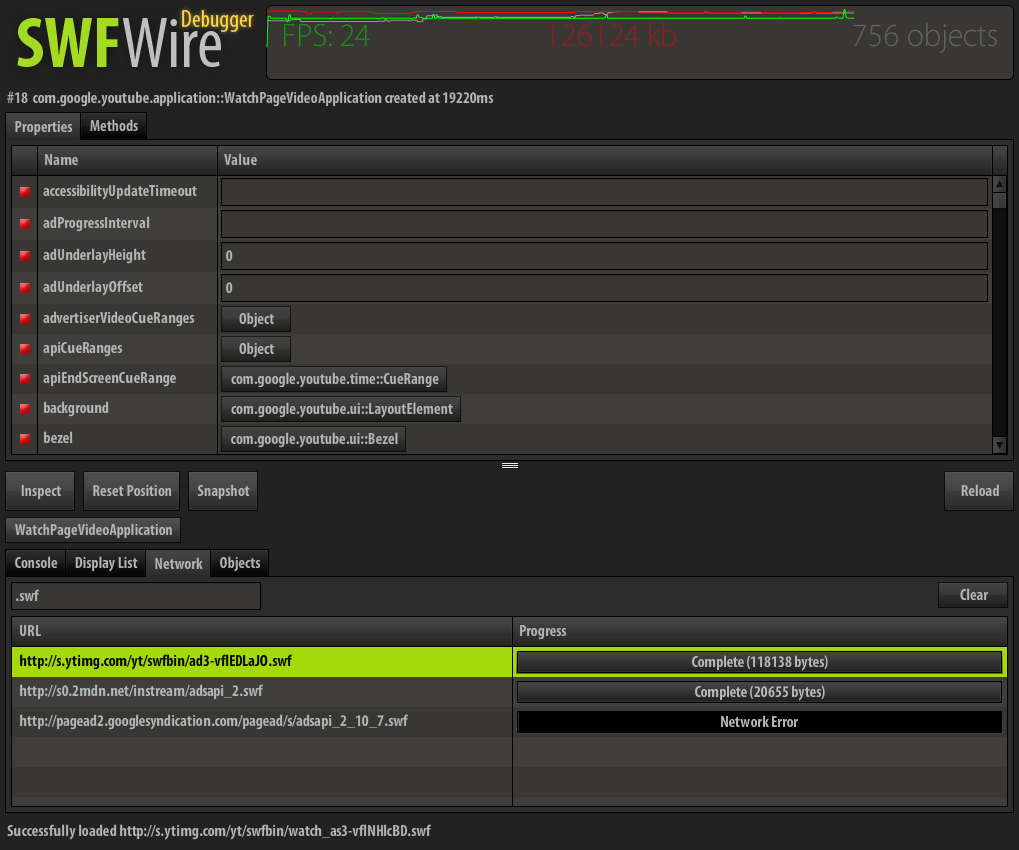The height and width of the screenshot is (850, 1019).
Task: Click red icon beside apiEndScreenCueRange
Action: (x=25, y=378)
